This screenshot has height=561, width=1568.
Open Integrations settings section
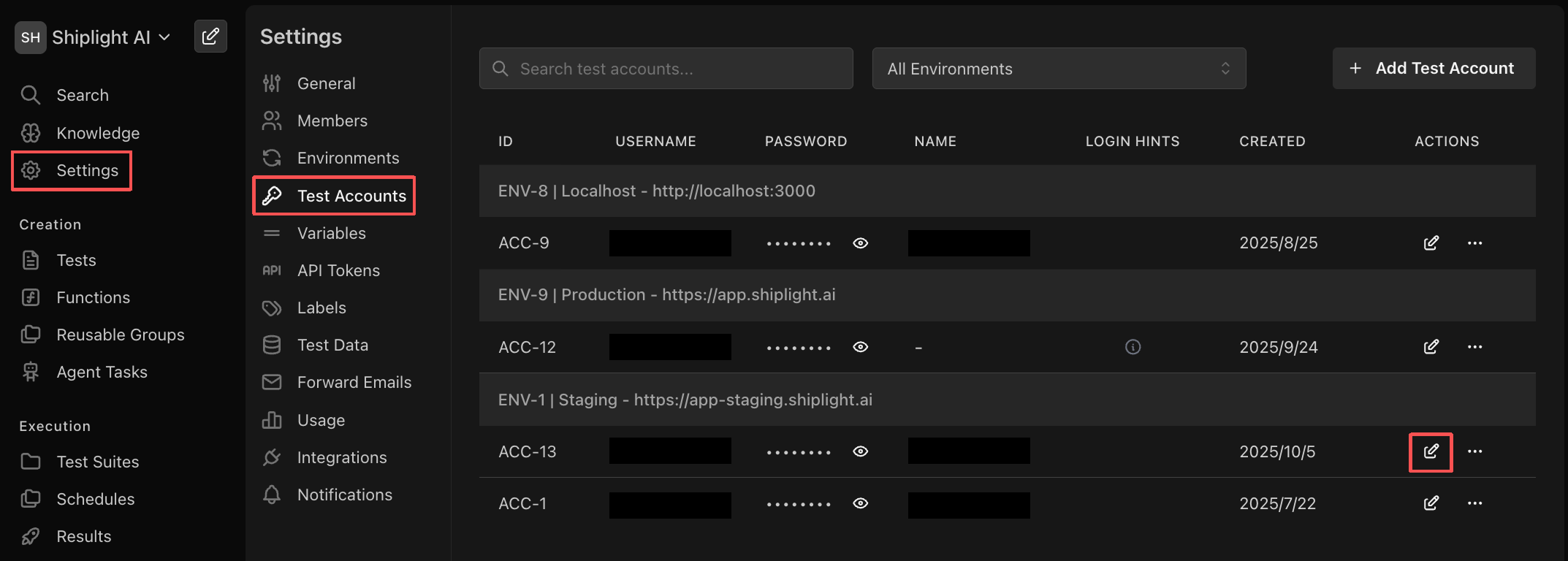tap(324, 457)
